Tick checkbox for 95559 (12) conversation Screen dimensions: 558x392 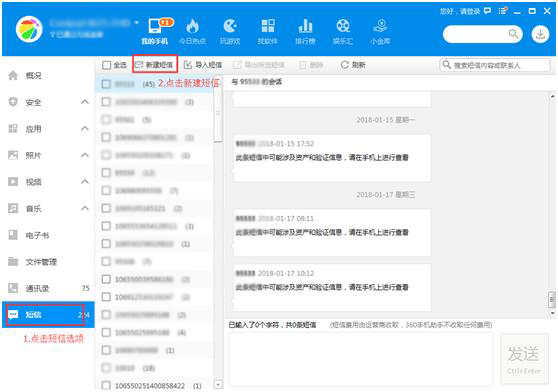tap(106, 173)
